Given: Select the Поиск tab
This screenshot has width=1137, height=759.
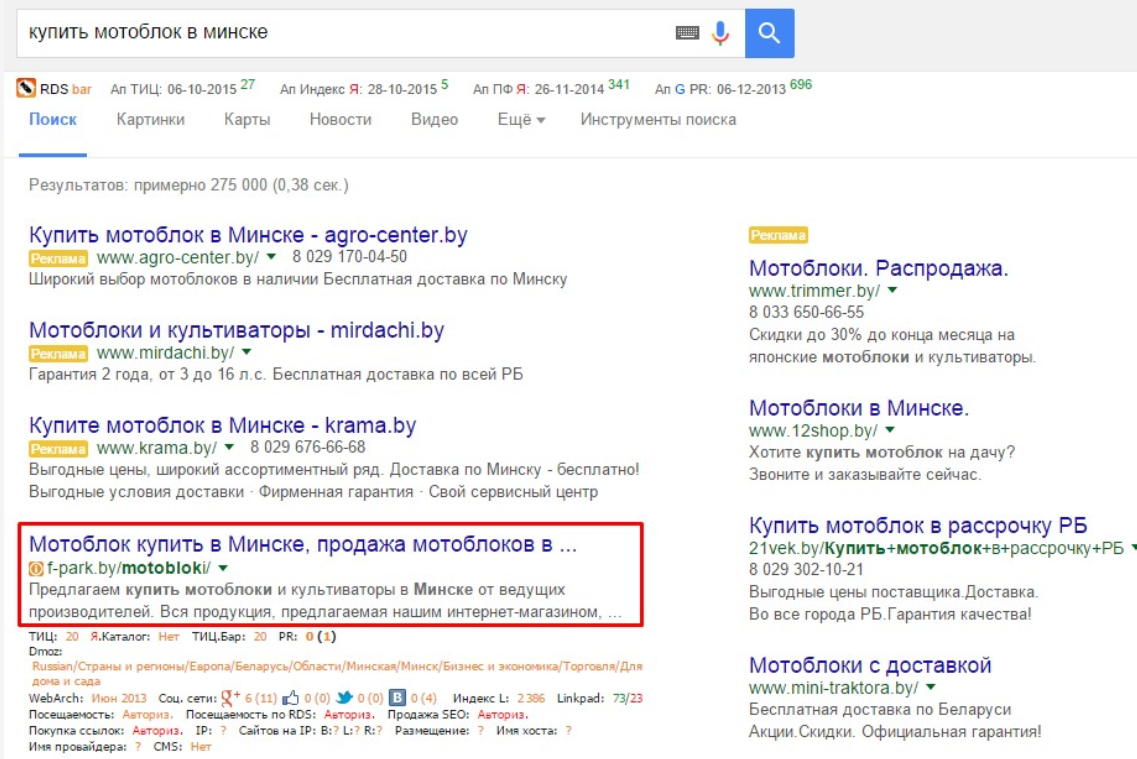Looking at the screenshot, I should [53, 120].
